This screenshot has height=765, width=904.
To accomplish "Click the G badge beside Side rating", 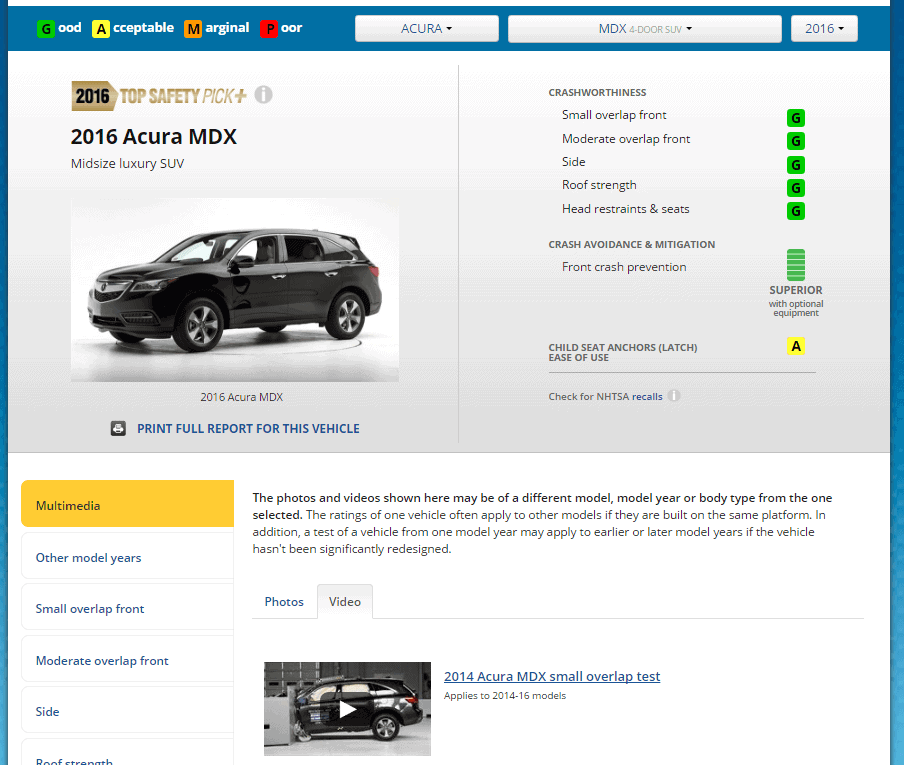I will click(795, 164).
